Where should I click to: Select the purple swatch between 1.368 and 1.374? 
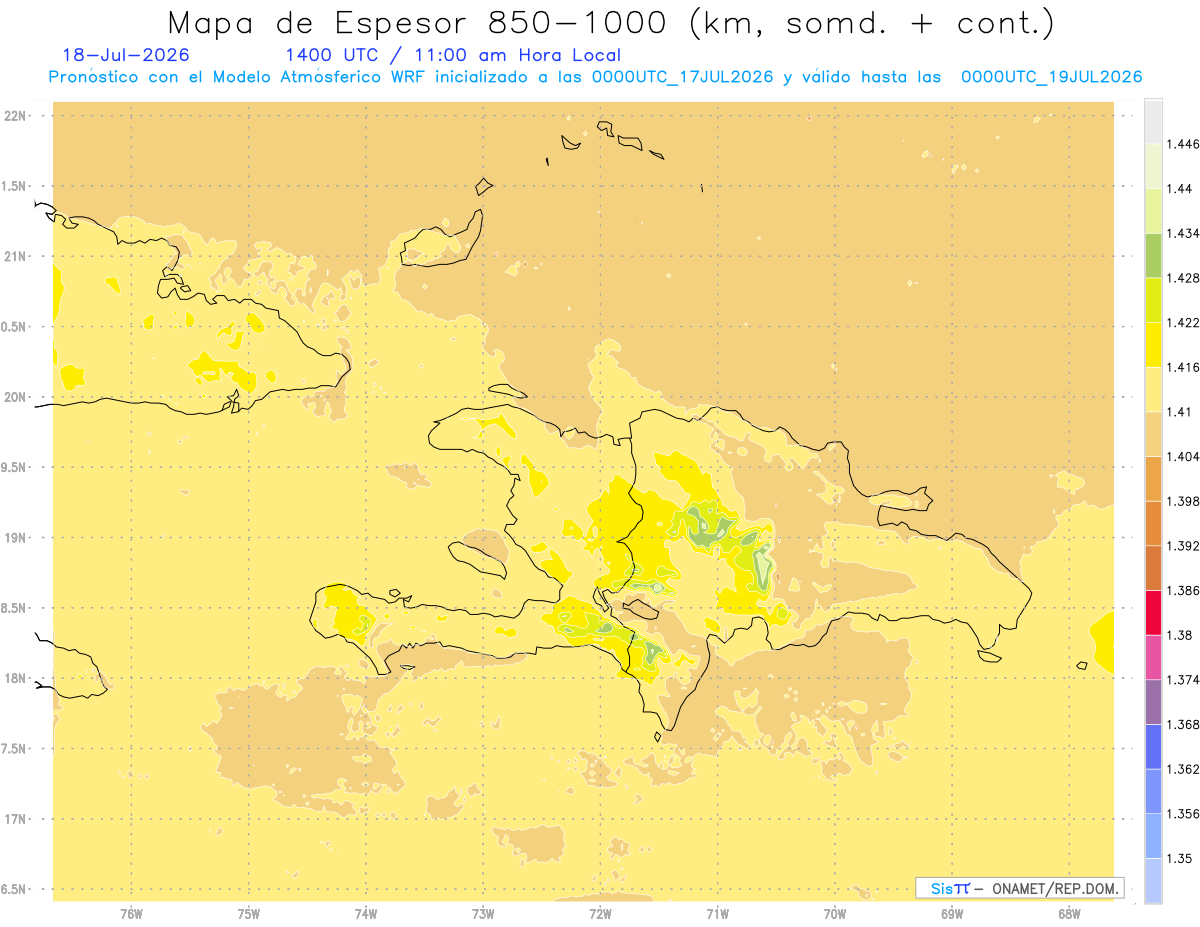[1153, 702]
